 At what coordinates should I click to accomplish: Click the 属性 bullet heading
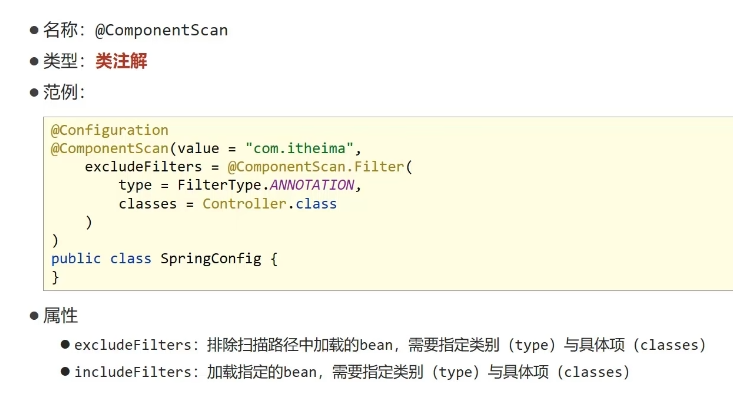coord(60,316)
